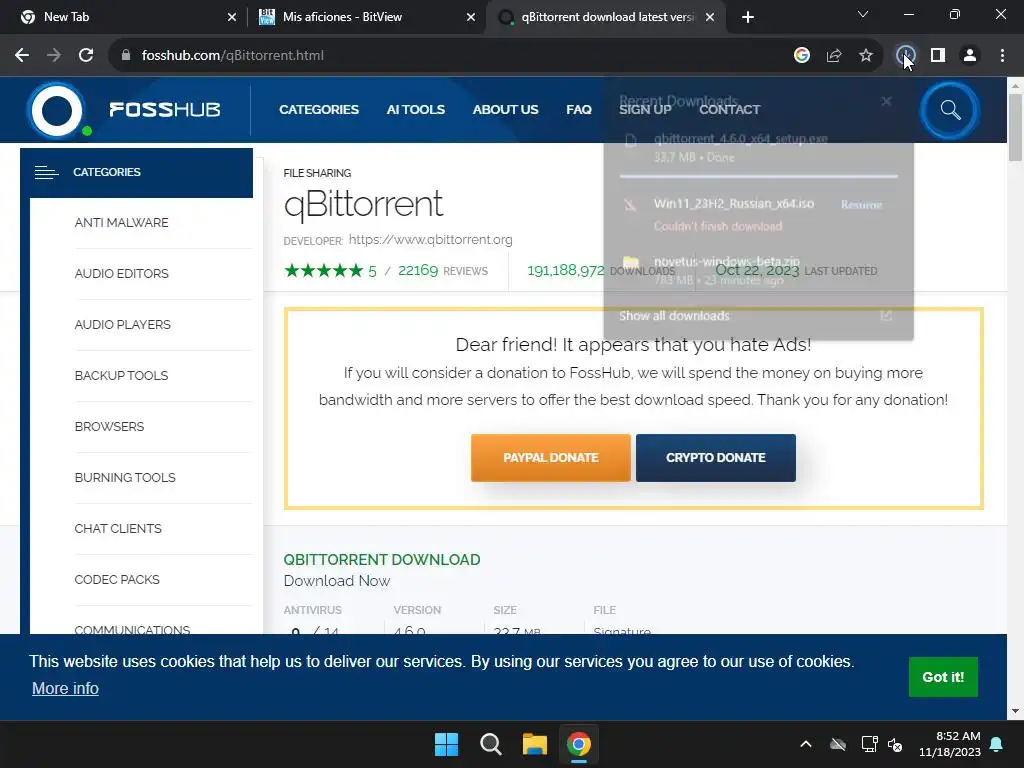The width and height of the screenshot is (1024, 768).
Task: Select CODEC PACKS category
Action: (117, 579)
